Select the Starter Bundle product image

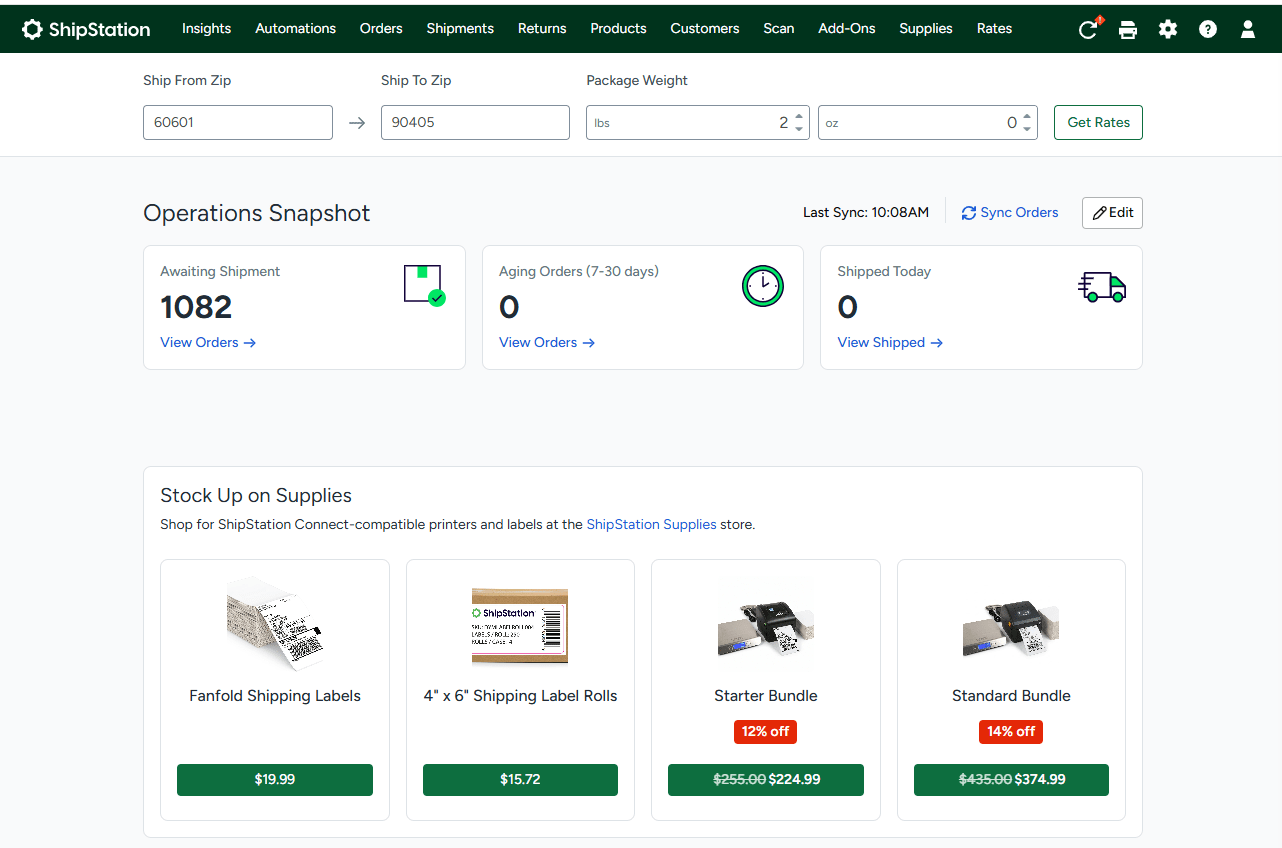point(766,627)
